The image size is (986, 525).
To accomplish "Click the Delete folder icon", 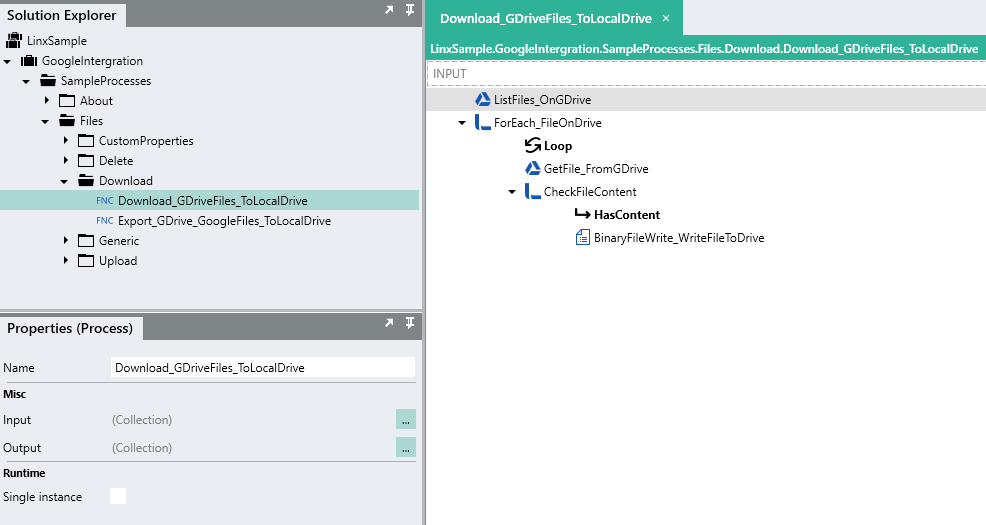I will (x=86, y=161).
